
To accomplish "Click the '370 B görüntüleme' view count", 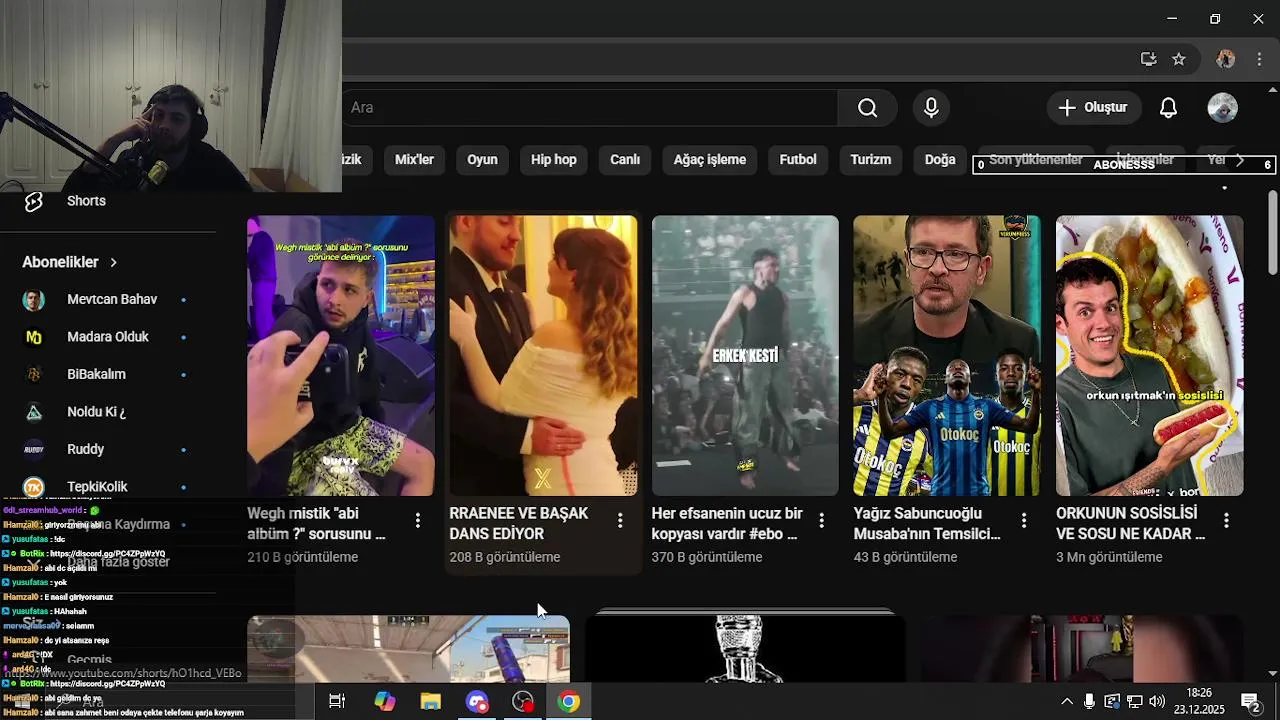I will (x=707, y=557).
